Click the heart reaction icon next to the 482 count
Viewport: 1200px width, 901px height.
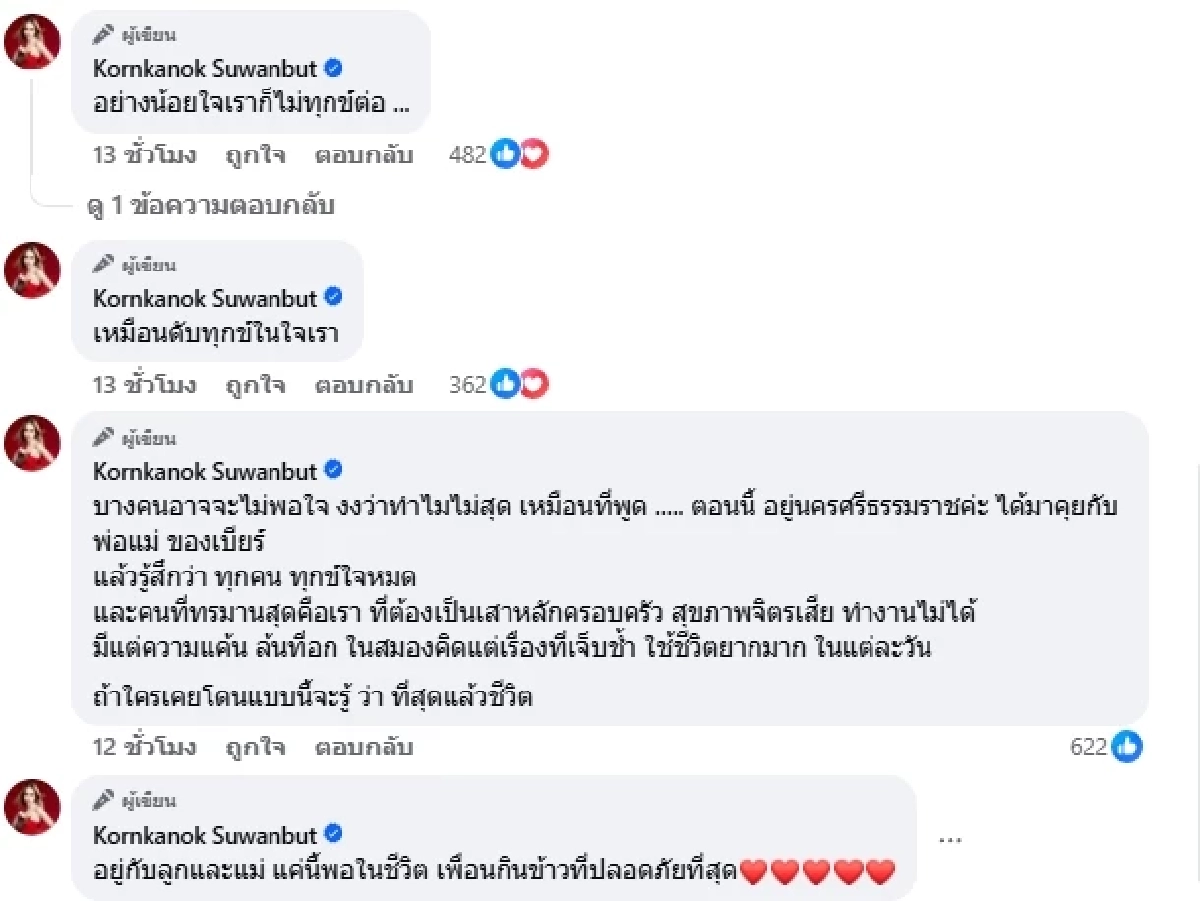pos(537,153)
